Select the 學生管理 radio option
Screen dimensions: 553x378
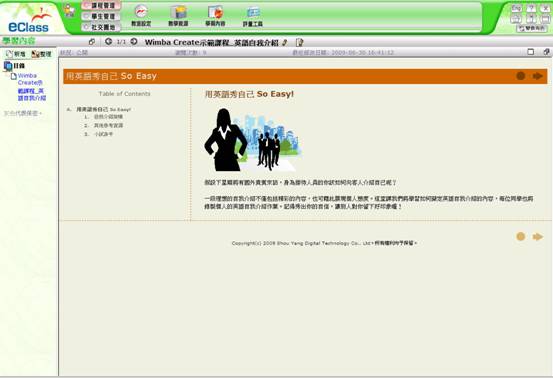pyautogui.click(x=101, y=16)
